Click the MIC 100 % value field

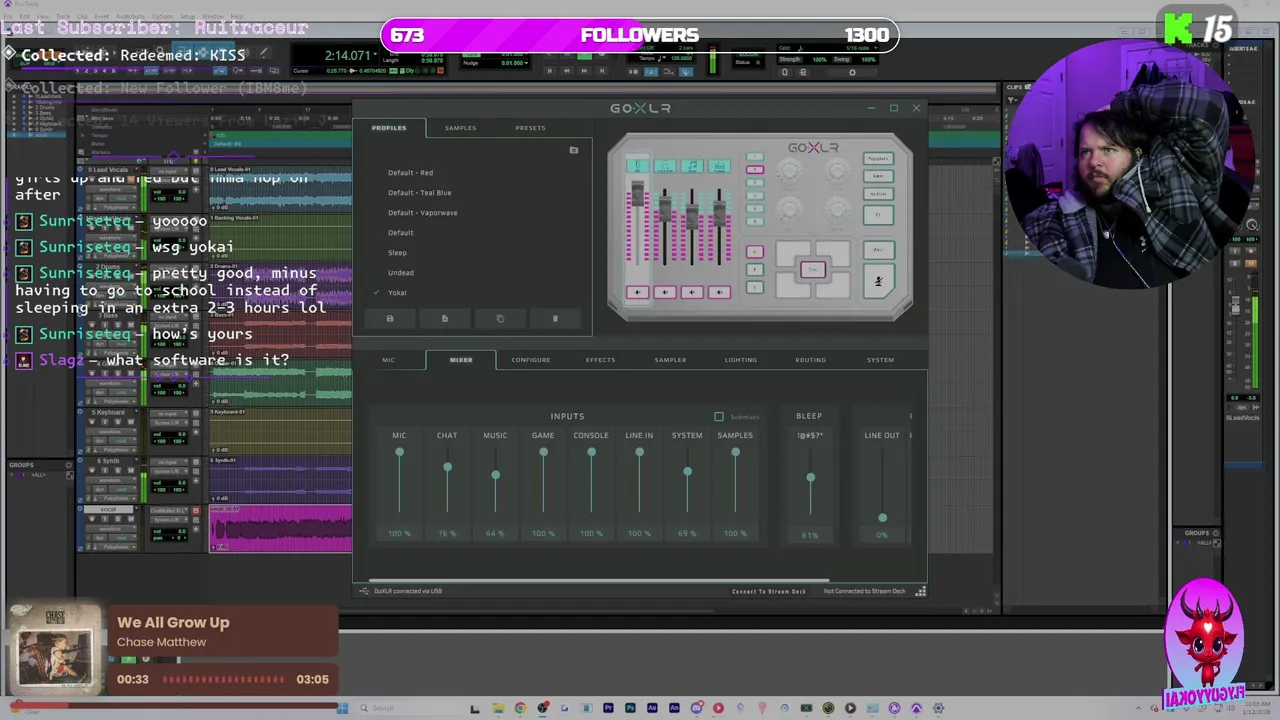(399, 534)
